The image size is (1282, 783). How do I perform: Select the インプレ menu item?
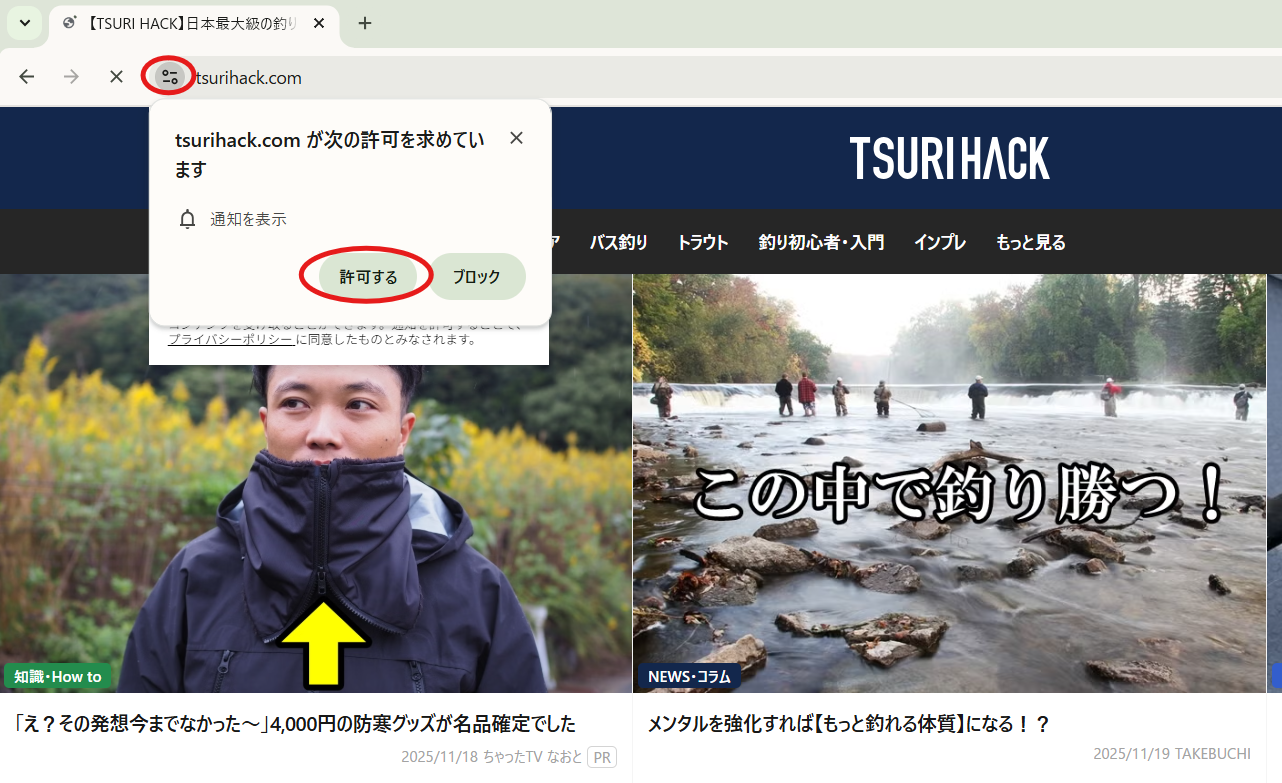939,242
